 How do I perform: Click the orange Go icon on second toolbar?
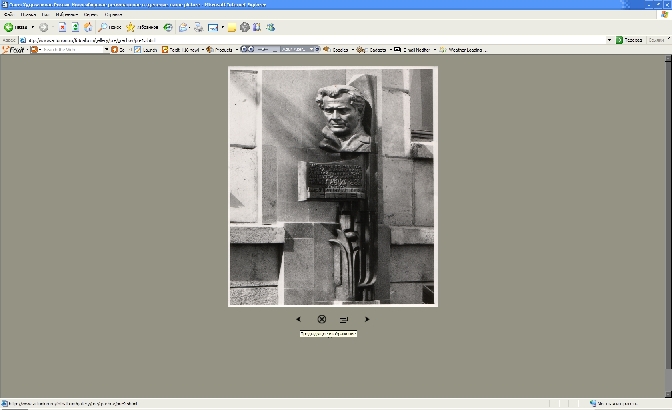coord(114,50)
